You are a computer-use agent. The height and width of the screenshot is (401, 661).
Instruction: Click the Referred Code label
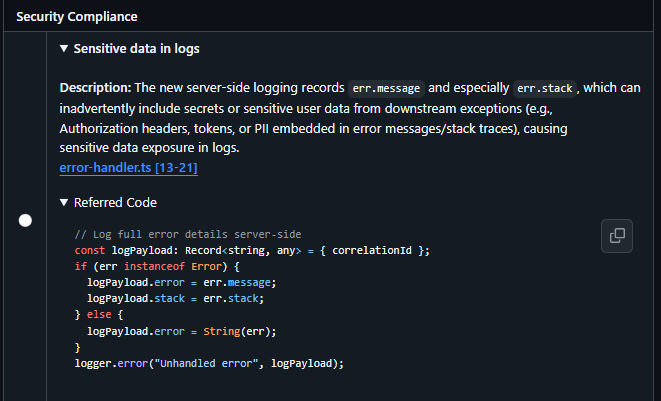pos(115,202)
